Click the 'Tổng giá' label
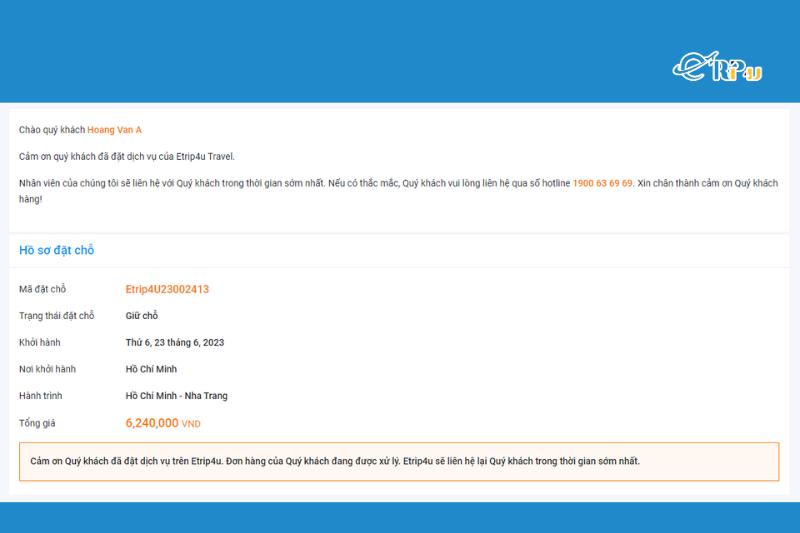The width and height of the screenshot is (800, 533). click(x=39, y=423)
